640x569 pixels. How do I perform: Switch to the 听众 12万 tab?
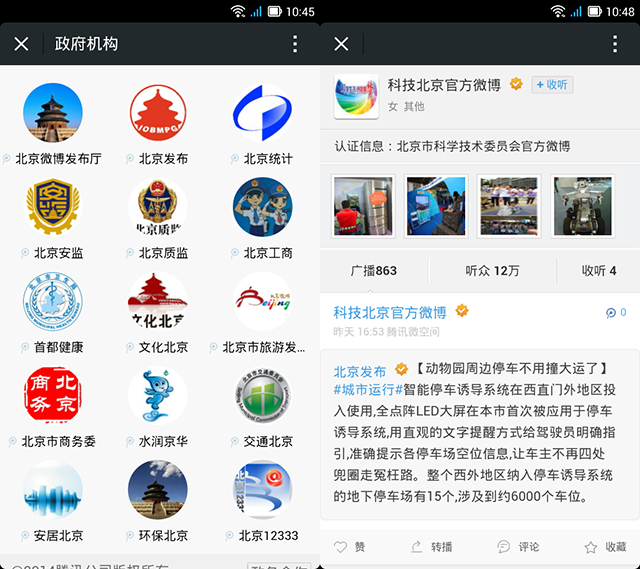[x=493, y=271]
